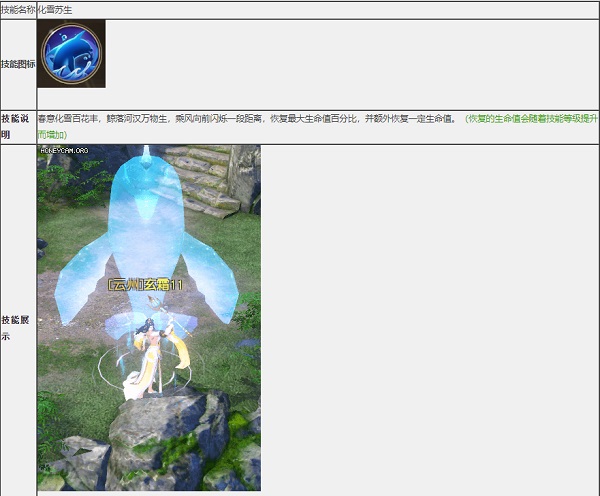Screen dimensions: 600x496
Task: Click the 技能图标 row label
Action: pos(18,64)
